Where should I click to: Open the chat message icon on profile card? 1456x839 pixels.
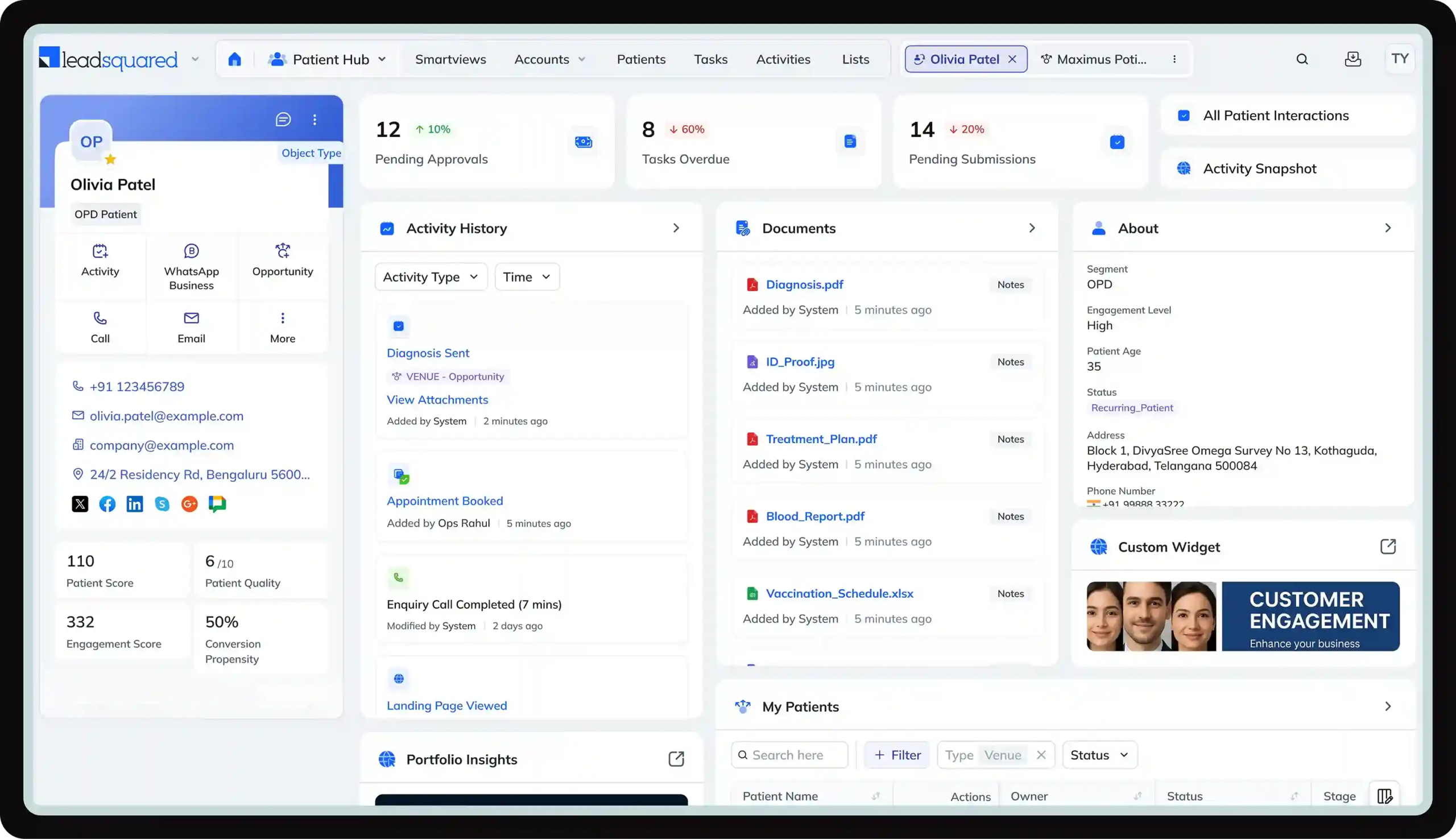coord(283,119)
